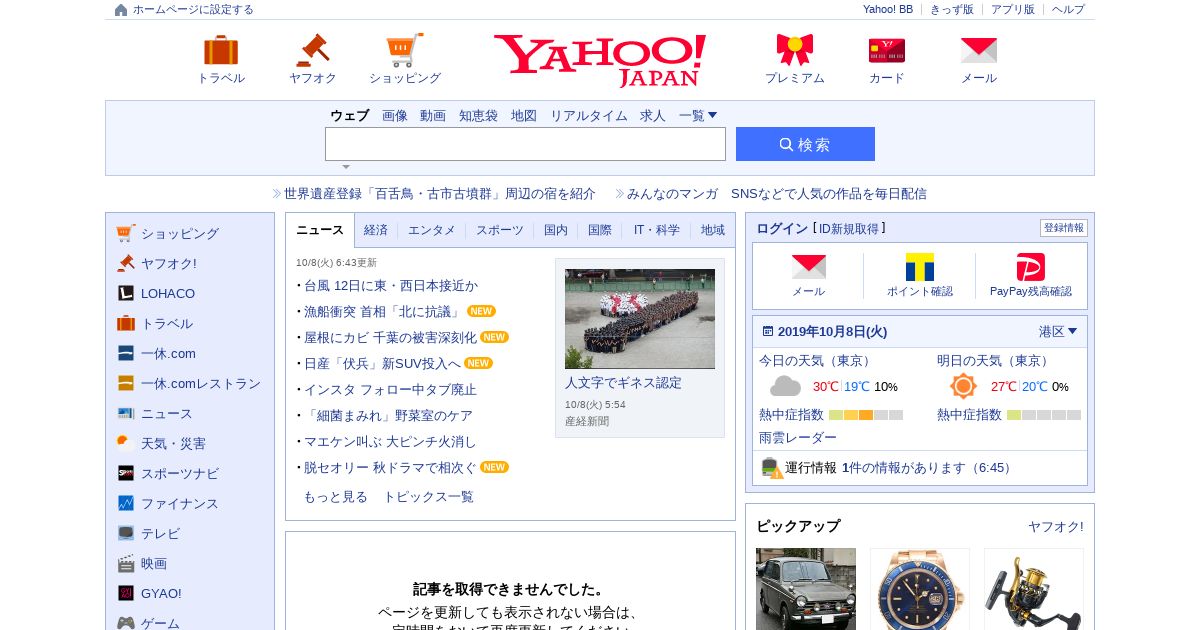The width and height of the screenshot is (1200, 630).
Task: Open the Yahoo Auctions gavel icon in header
Action: (313, 50)
